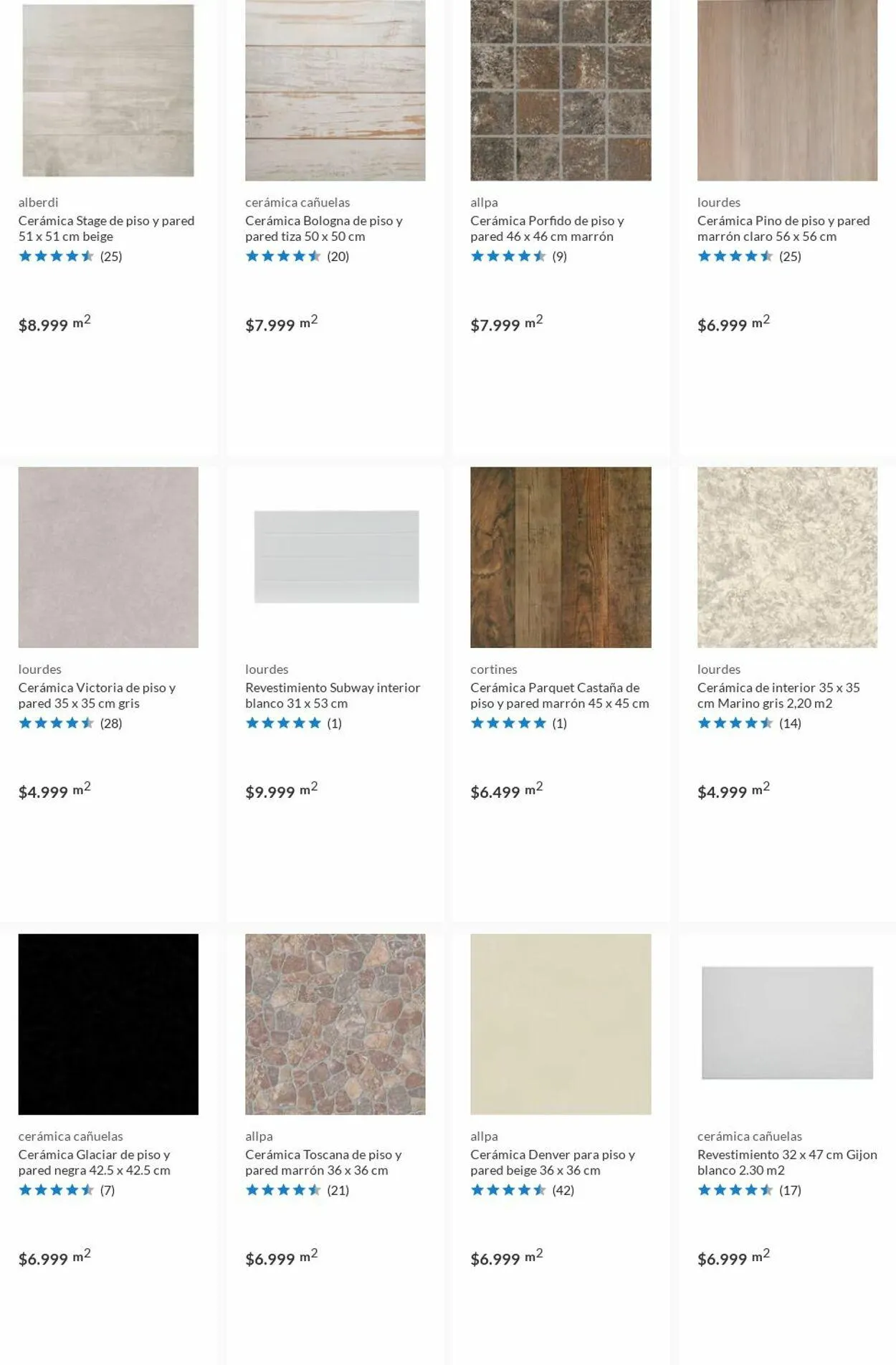Select the Cerámica Porfido marrón thumbnail
Screen dimensions: 896x1365
click(x=561, y=90)
